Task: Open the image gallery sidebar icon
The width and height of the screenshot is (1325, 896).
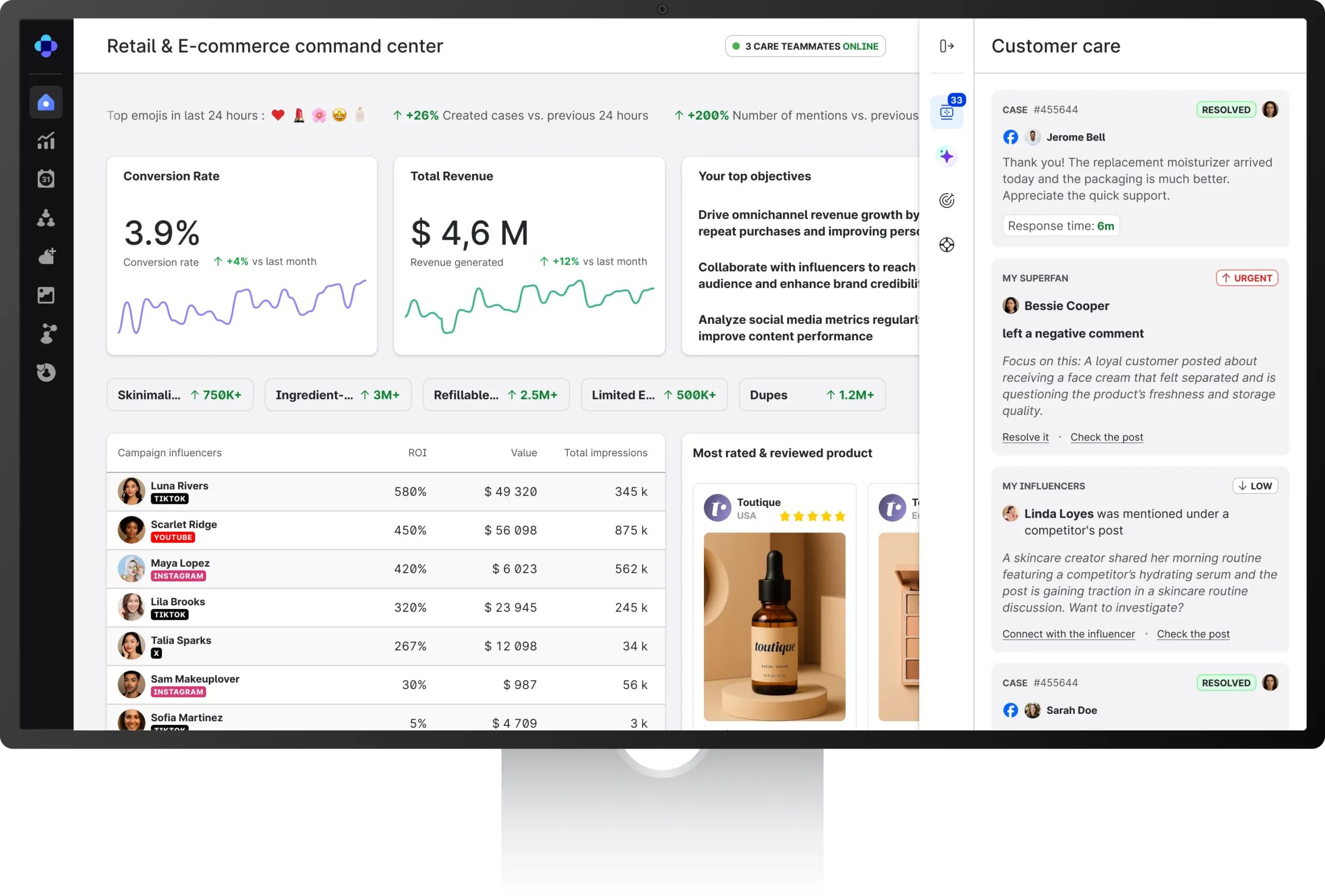Action: 46,295
